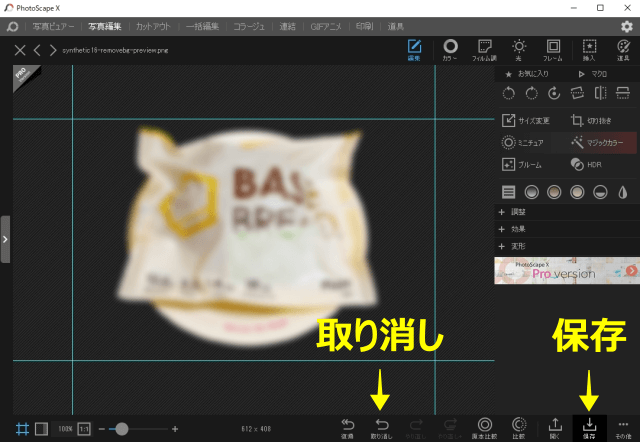This screenshot has height=442, width=640.
Task: Switch to the コラージュ (Collage) tab
Action: tap(249, 27)
